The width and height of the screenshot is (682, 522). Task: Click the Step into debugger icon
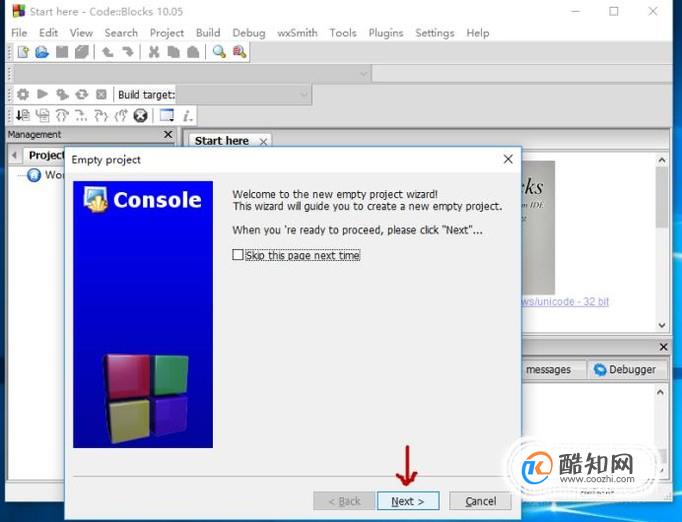101,115
